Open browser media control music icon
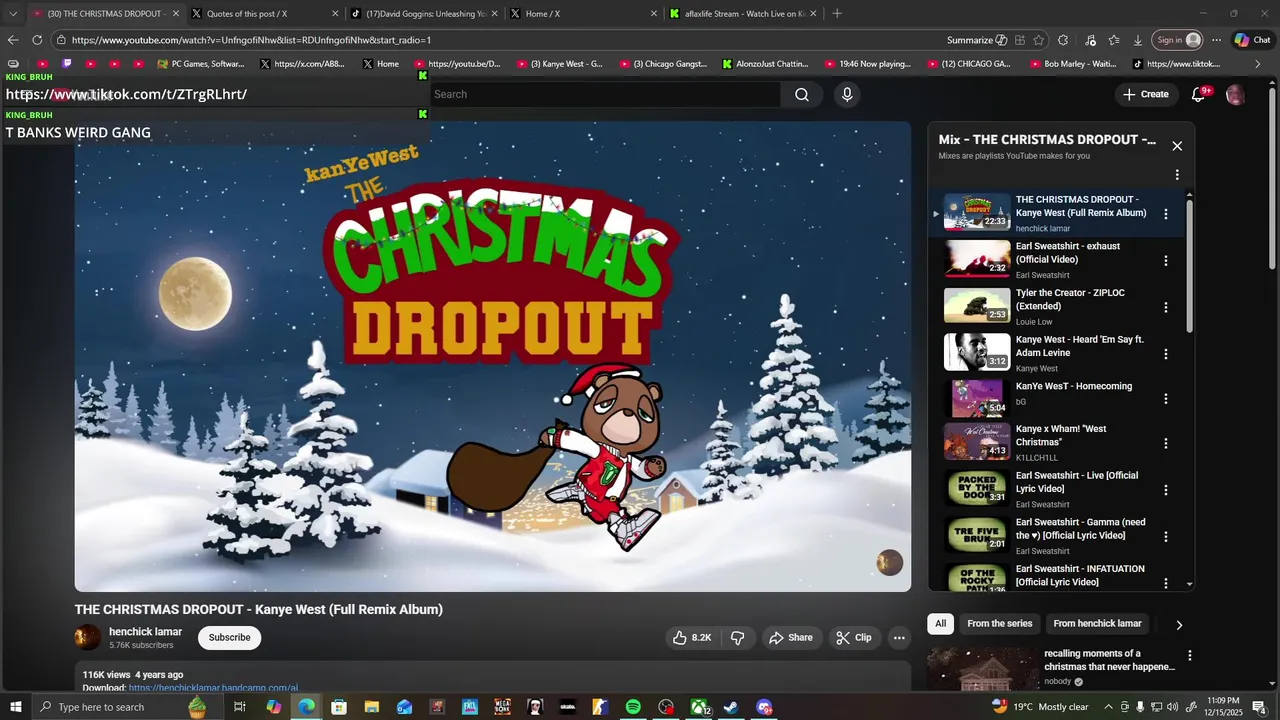1280x720 pixels. point(1090,40)
